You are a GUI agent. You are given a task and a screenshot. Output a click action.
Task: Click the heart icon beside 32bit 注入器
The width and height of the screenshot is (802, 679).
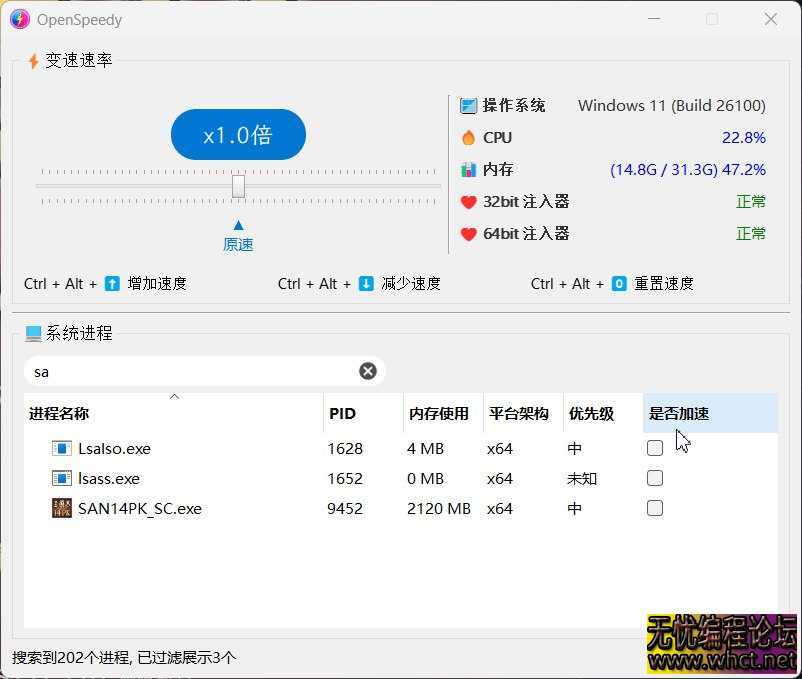(467, 202)
